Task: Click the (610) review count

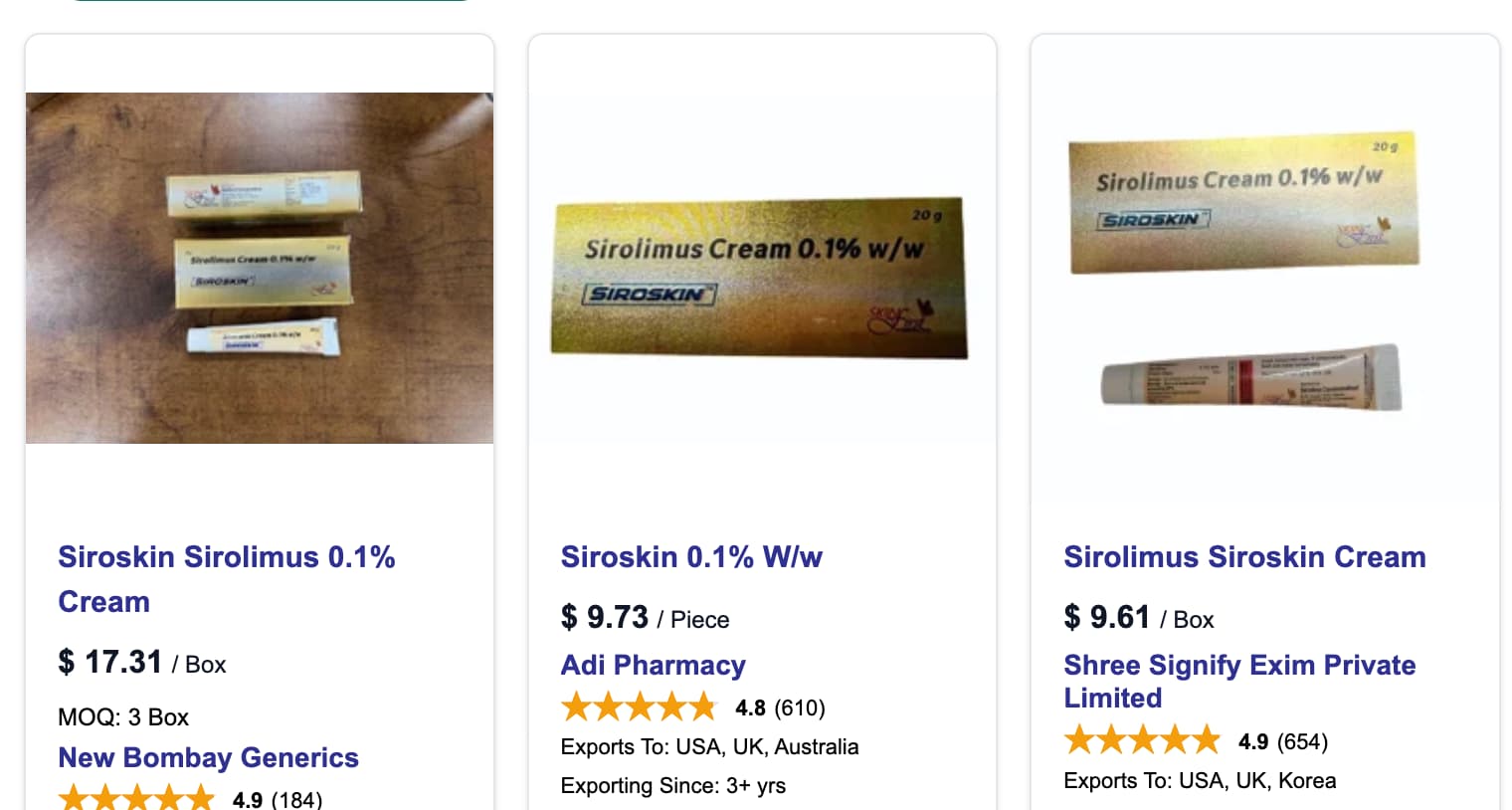Action: [x=800, y=709]
